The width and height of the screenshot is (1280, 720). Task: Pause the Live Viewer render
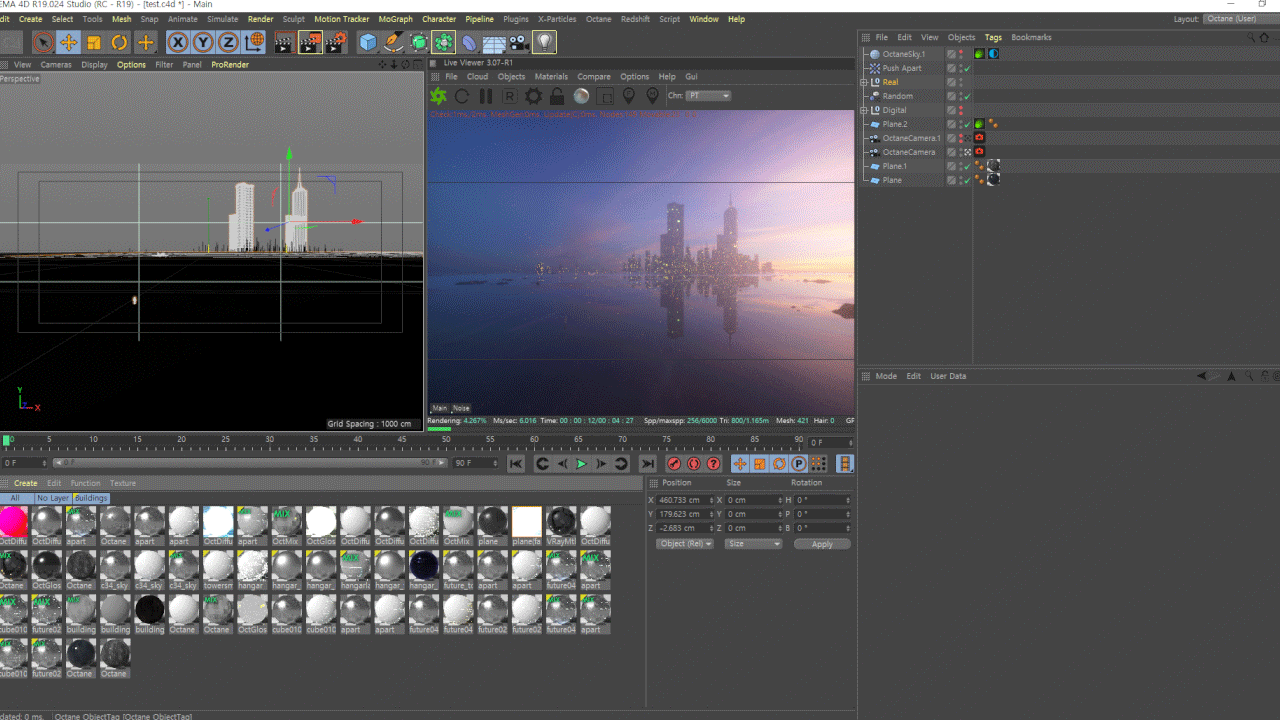pyautogui.click(x=486, y=96)
